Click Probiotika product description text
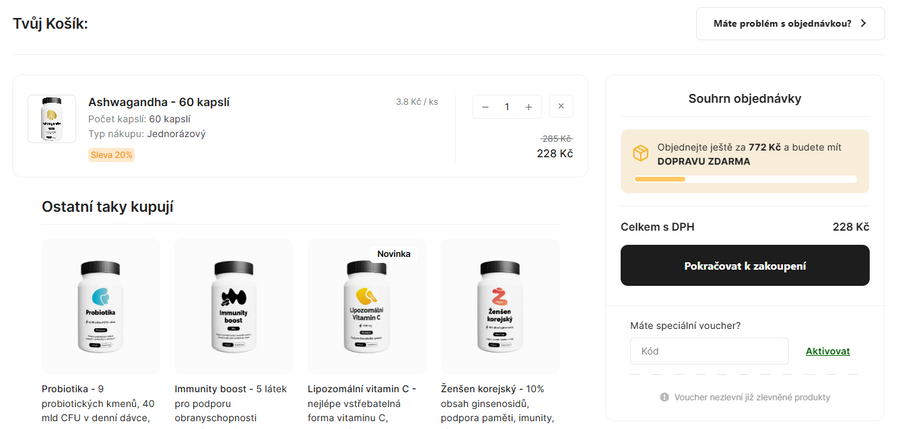The height and width of the screenshot is (429, 900). (x=97, y=403)
